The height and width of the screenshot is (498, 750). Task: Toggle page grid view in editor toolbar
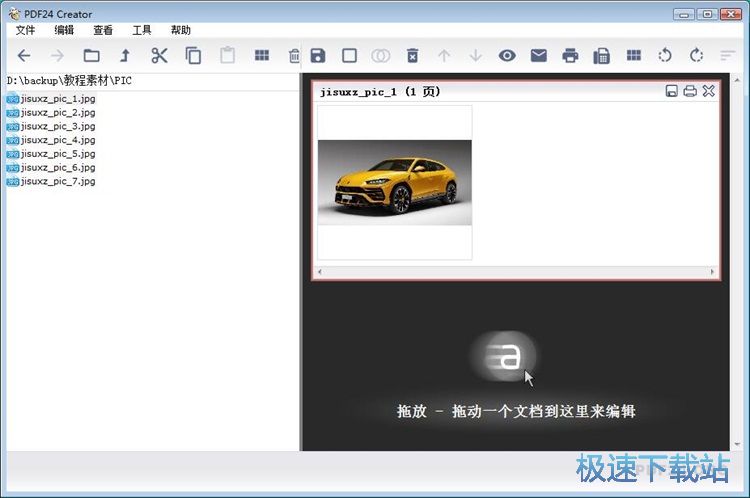(x=634, y=55)
